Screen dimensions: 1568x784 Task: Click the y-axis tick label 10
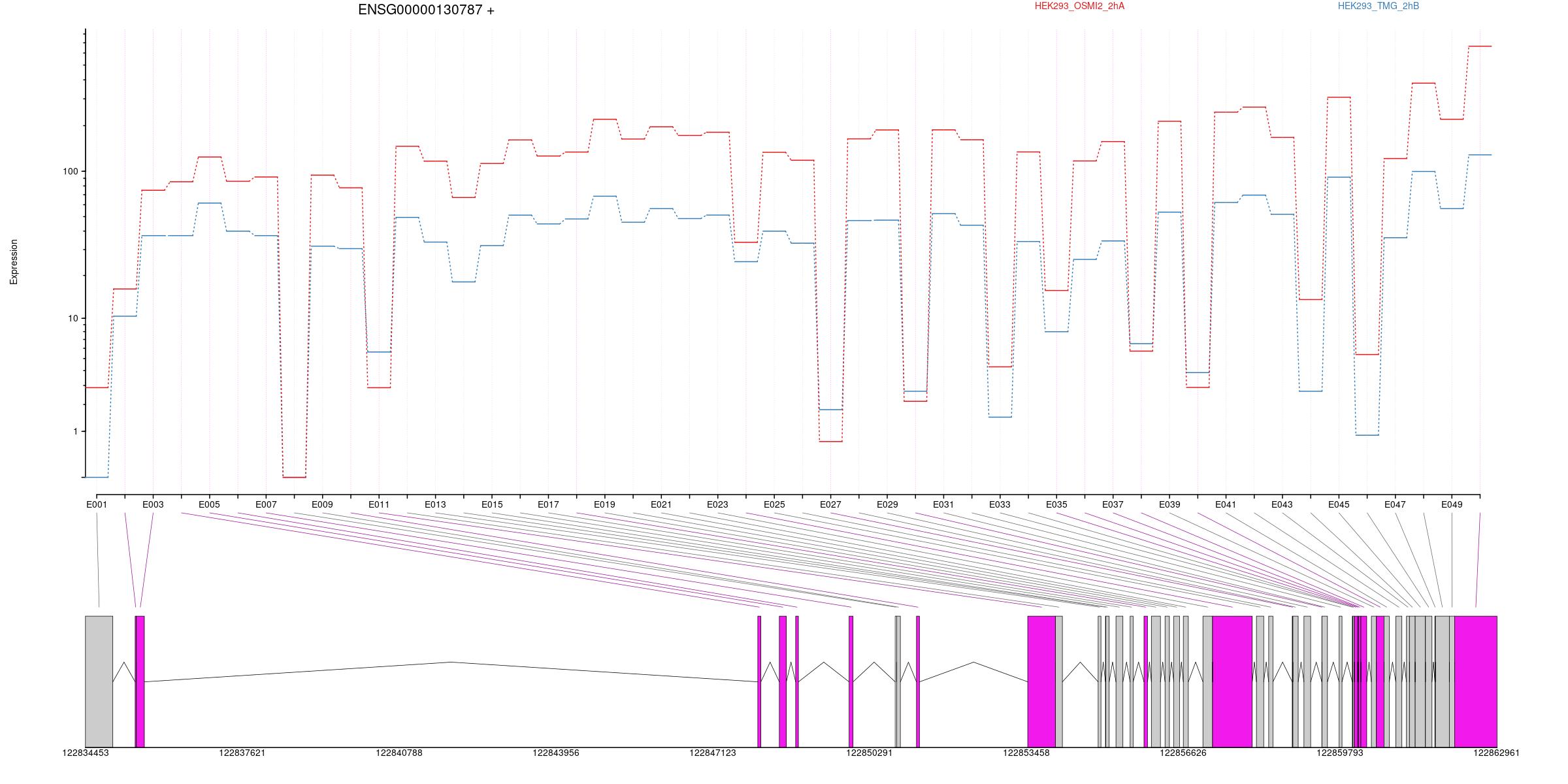tap(73, 319)
